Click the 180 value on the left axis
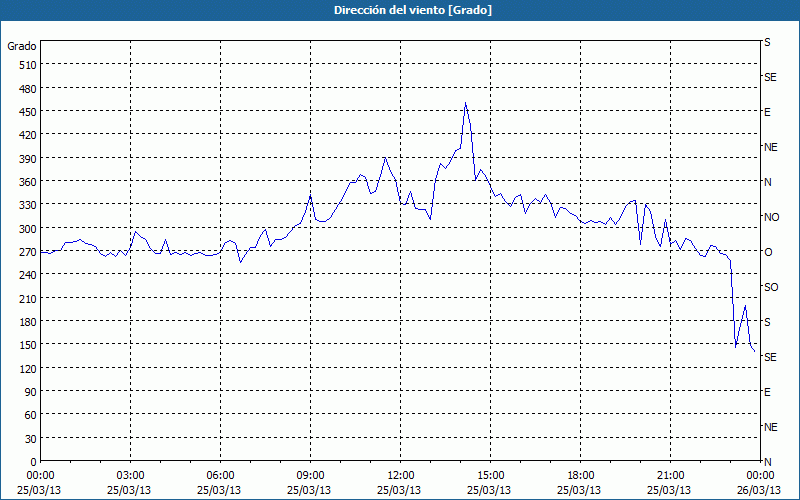The width and height of the screenshot is (800, 500). (28, 322)
